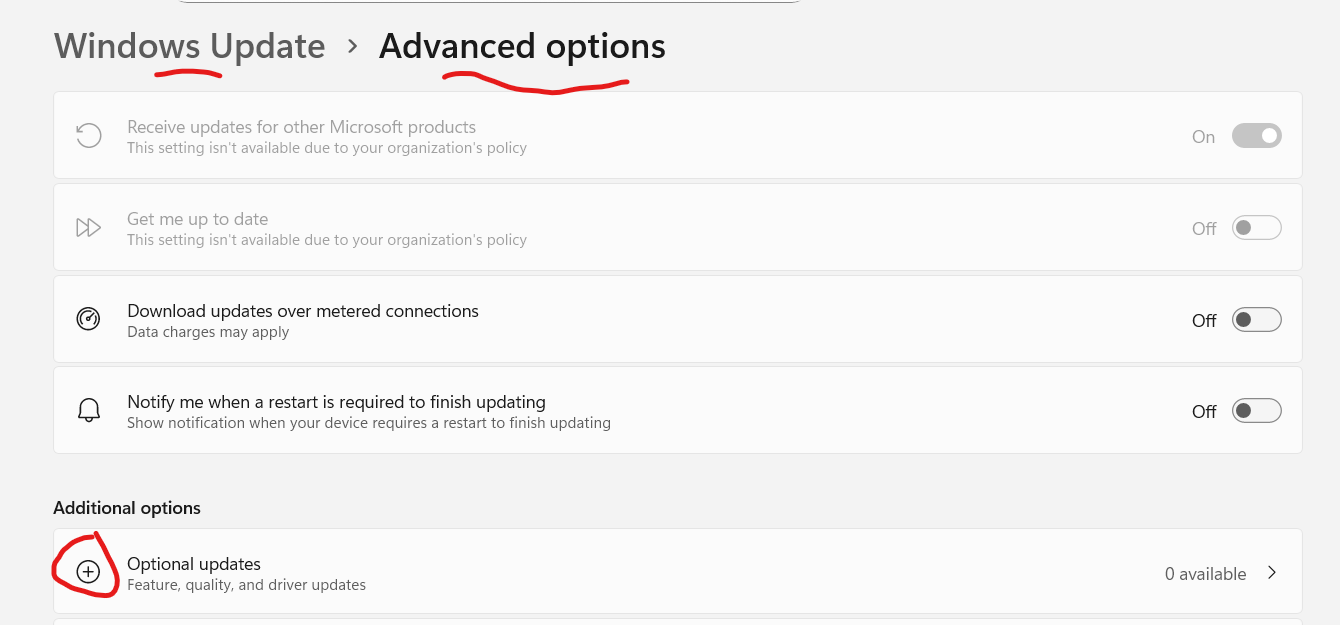Click the breadcrumb arrow after Windows Update
Screen dimensions: 1340x625
pos(352,46)
